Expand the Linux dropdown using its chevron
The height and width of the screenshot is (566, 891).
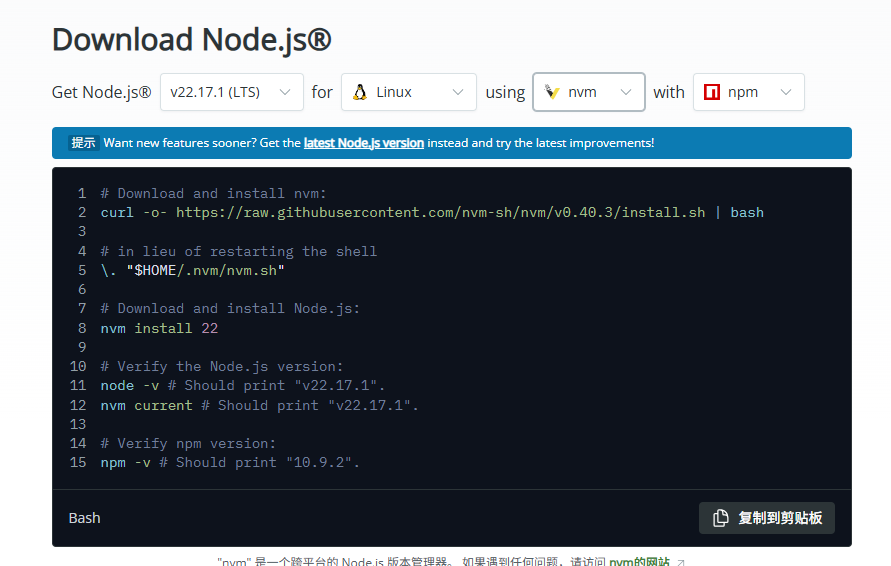point(458,92)
